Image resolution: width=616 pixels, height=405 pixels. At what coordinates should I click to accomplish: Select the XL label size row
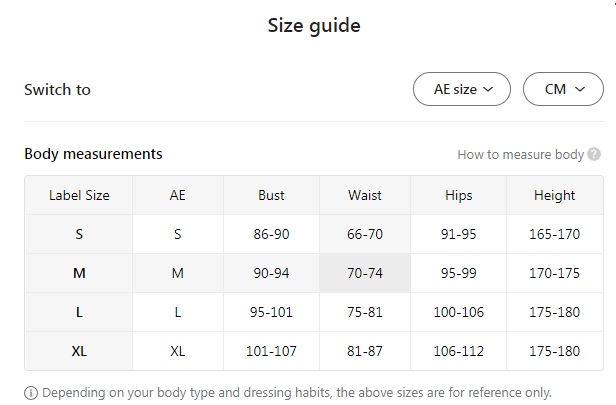[79, 351]
